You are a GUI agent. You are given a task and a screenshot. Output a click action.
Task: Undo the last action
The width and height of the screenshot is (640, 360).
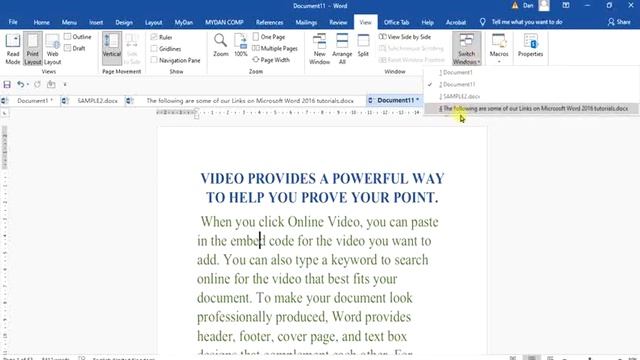(x=20, y=84)
